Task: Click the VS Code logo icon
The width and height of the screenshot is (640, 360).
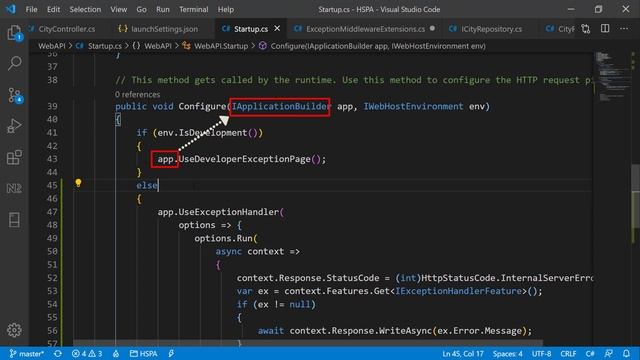Action: point(11,9)
